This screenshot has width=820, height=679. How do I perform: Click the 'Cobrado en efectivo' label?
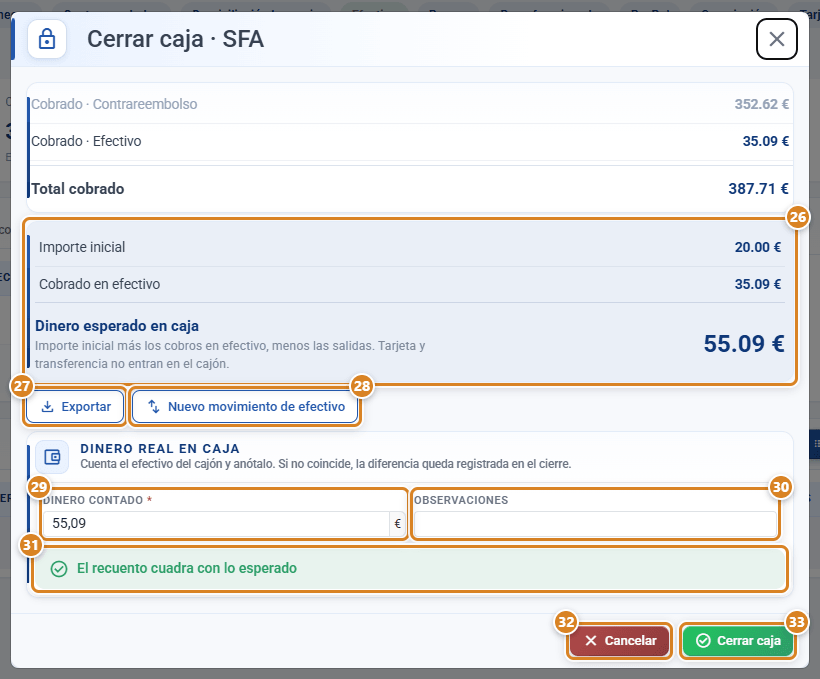pos(99,284)
